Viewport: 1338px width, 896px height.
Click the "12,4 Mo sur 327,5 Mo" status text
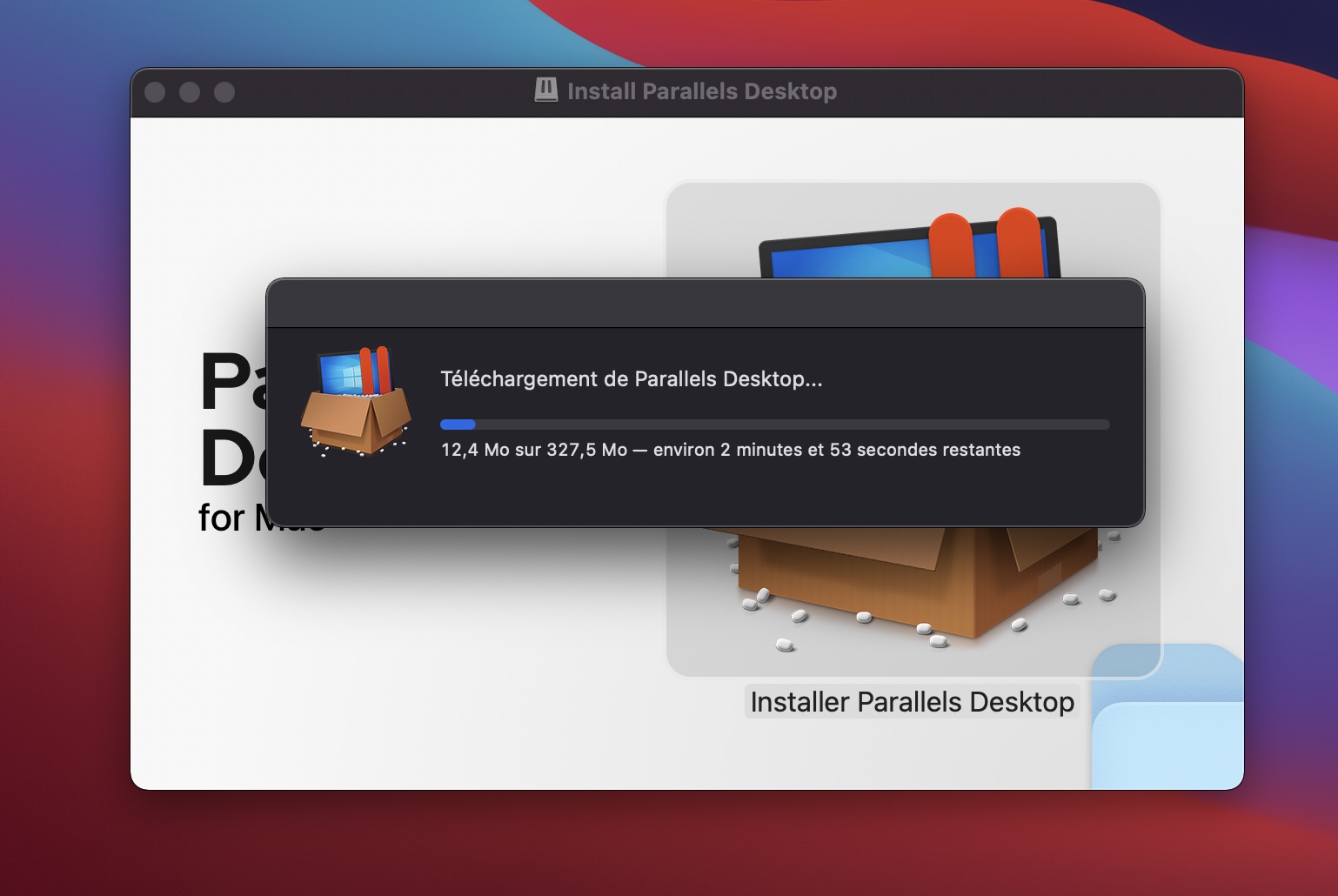click(534, 450)
